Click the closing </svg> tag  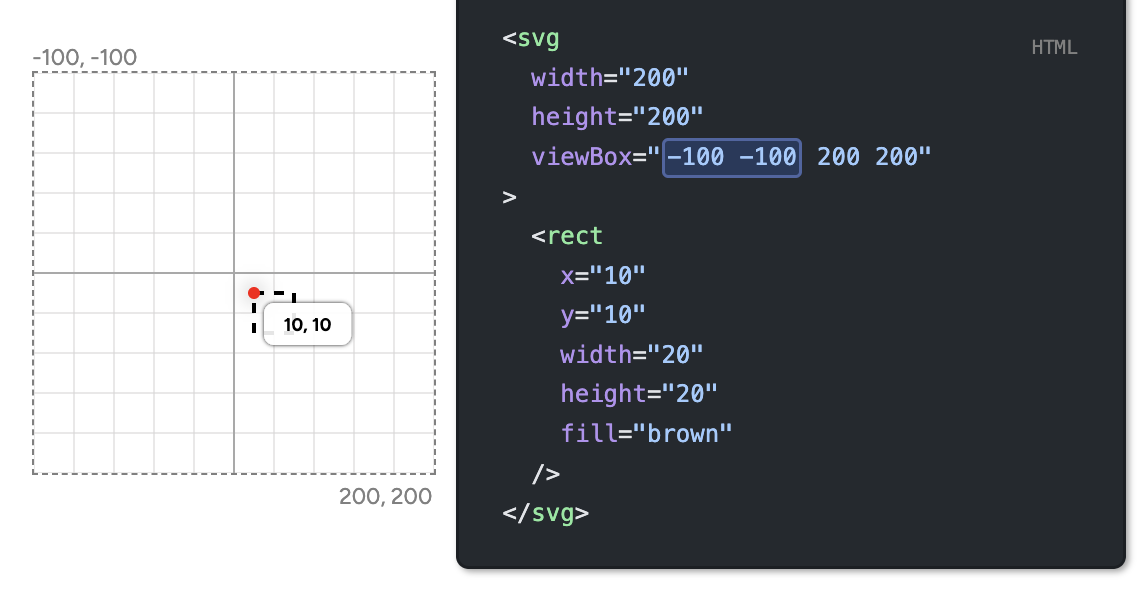544,513
